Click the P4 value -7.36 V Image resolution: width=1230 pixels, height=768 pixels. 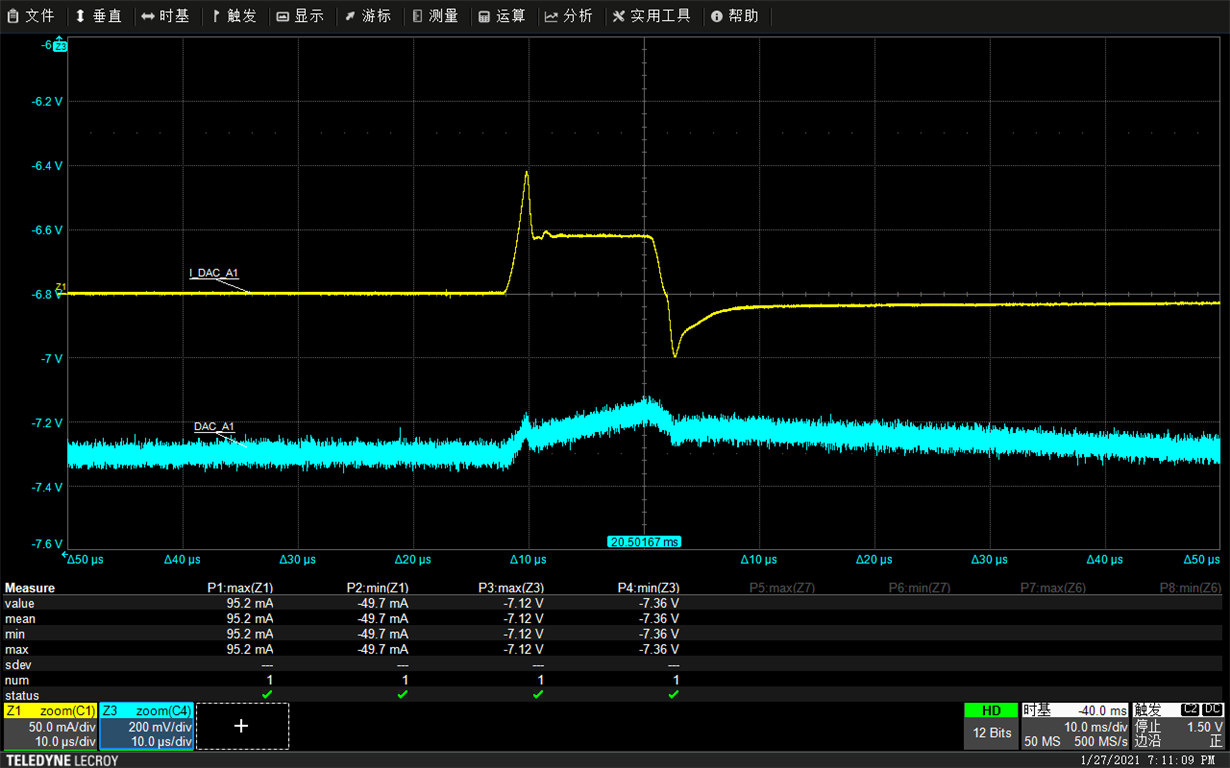[x=660, y=604]
